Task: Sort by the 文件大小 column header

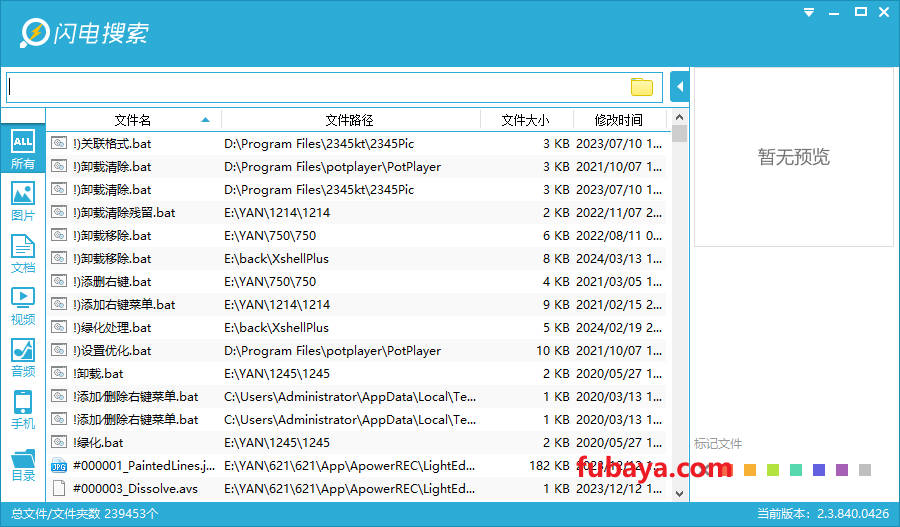Action: pyautogui.click(x=526, y=120)
